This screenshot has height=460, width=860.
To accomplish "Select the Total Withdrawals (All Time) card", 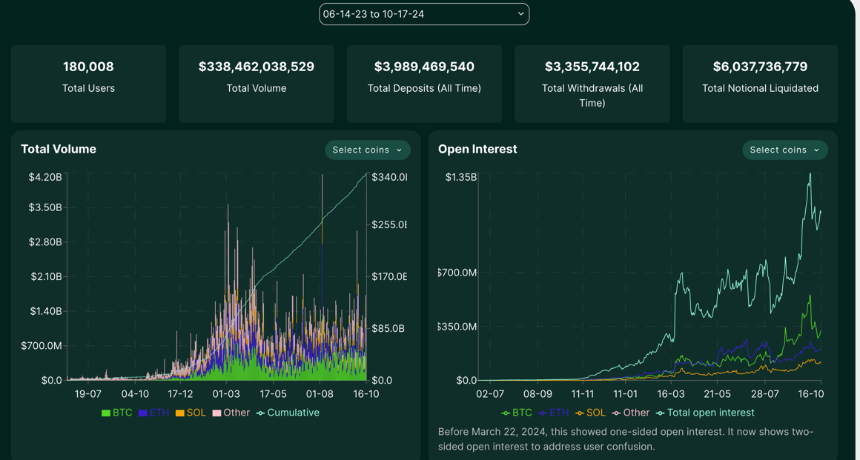I will pos(592,84).
